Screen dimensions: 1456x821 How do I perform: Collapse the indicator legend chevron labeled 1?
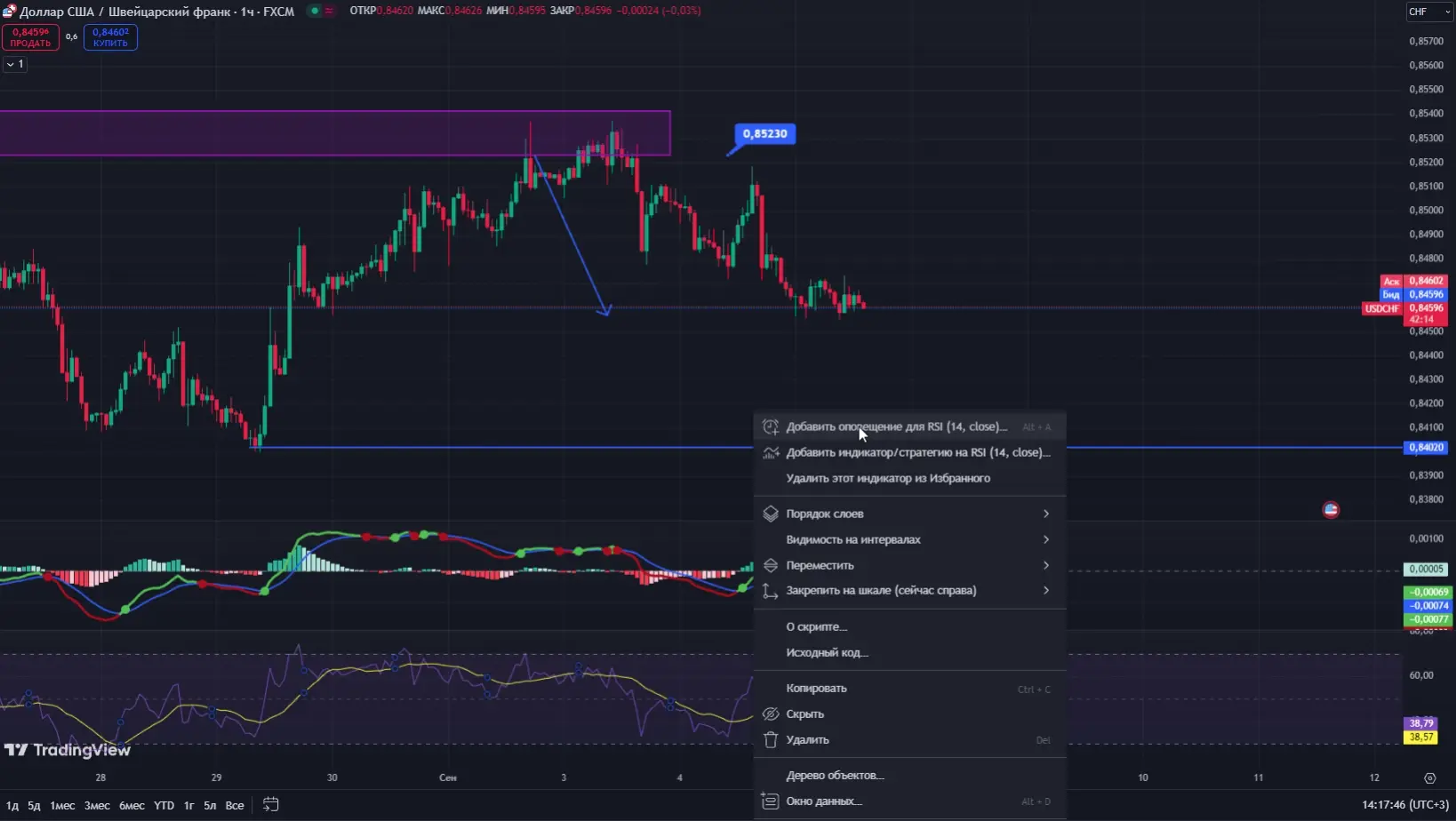(x=15, y=64)
